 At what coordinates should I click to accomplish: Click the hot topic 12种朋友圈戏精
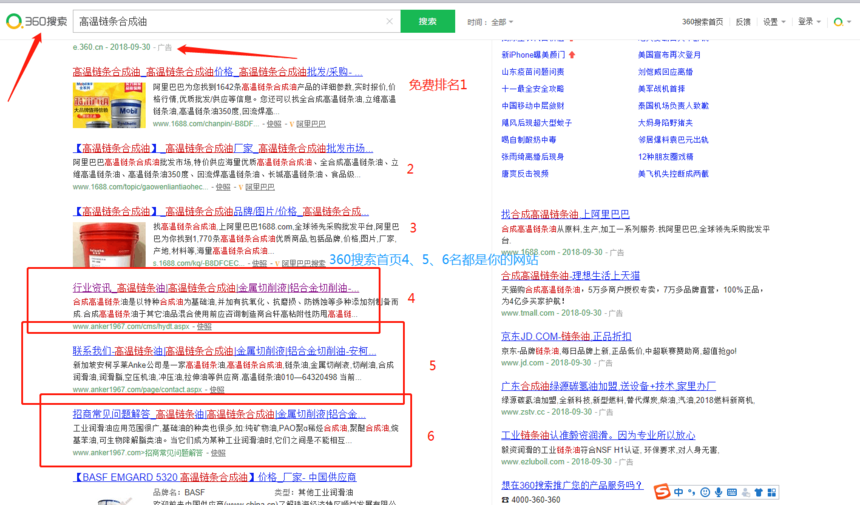pyautogui.click(x=665, y=157)
